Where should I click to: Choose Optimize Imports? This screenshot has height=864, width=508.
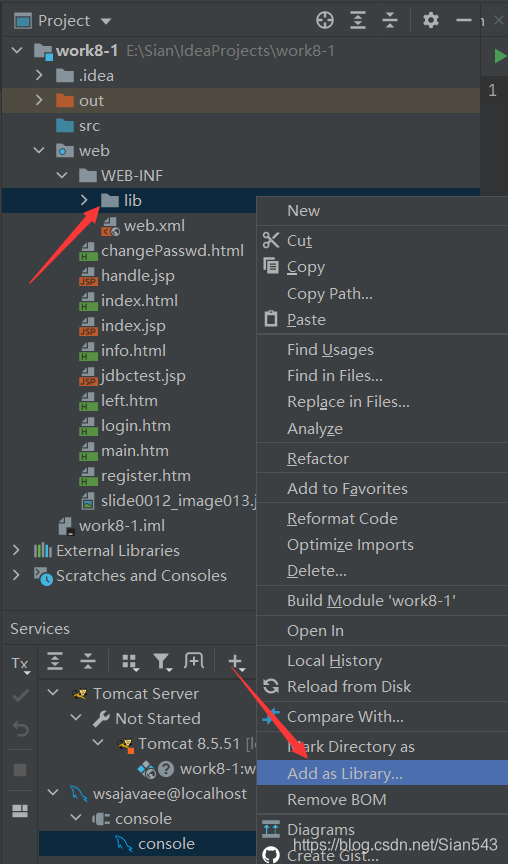(382, 544)
